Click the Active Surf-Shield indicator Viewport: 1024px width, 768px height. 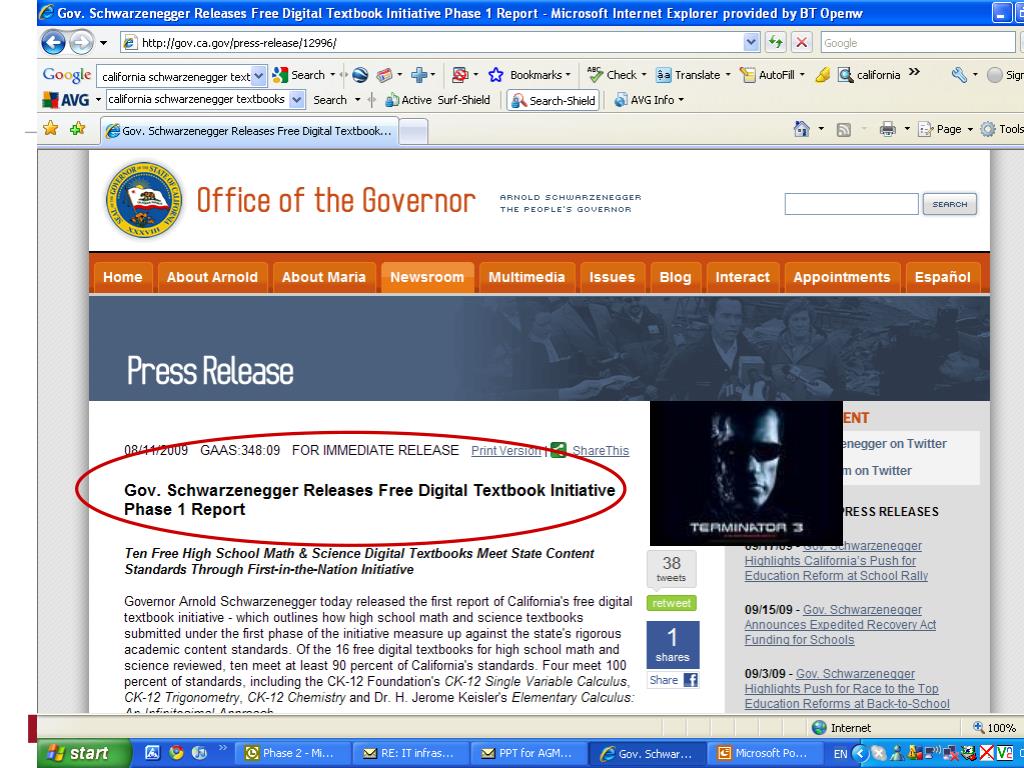pos(438,100)
